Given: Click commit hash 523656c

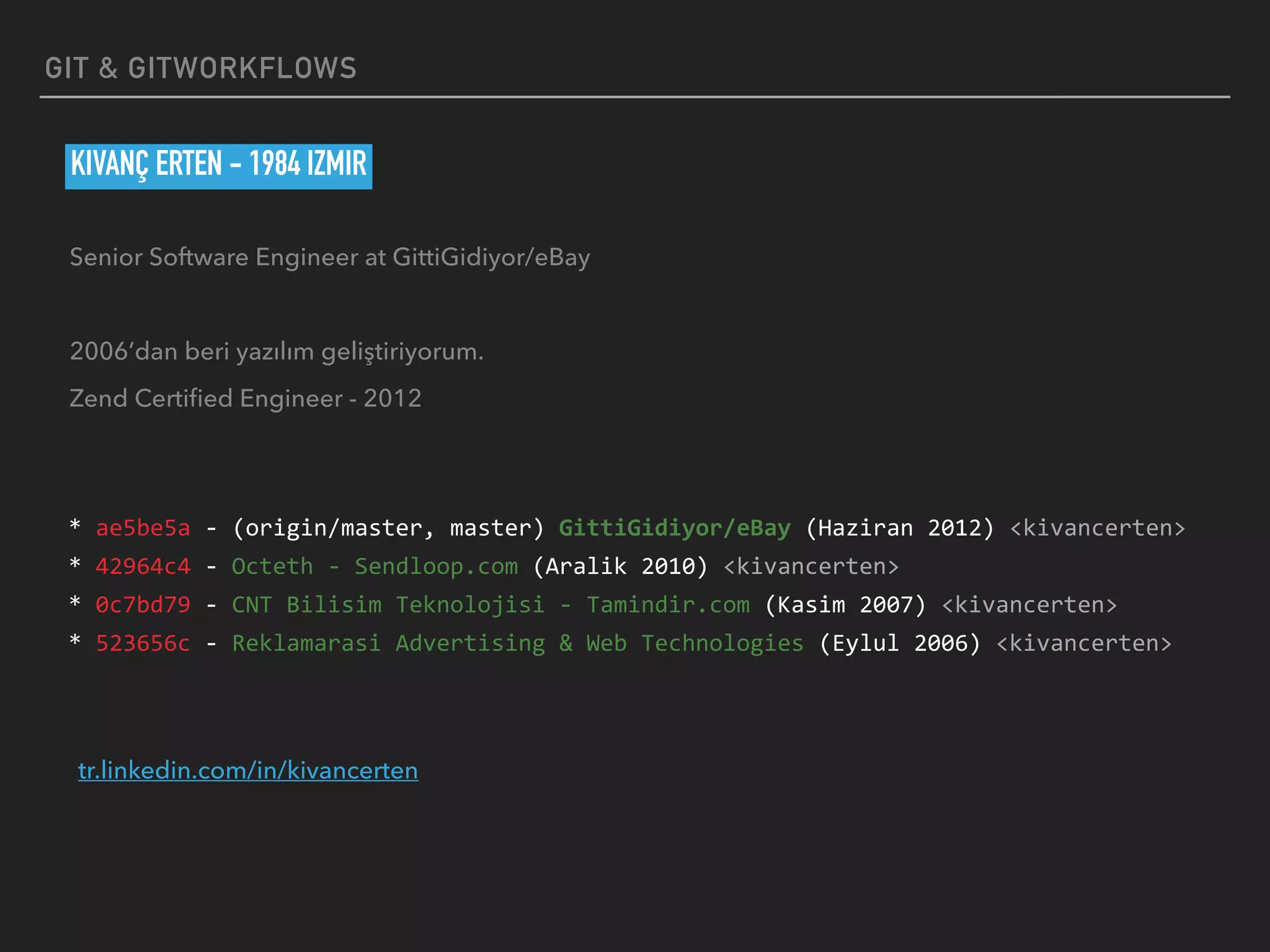Looking at the screenshot, I should click(x=143, y=643).
